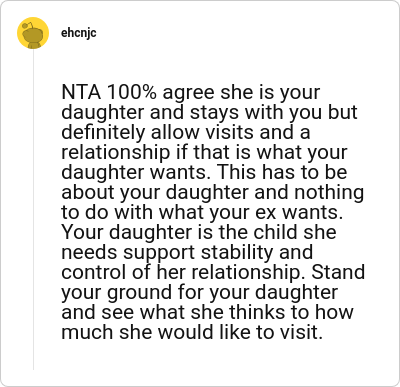Click the line 'needs support stability and'
This screenshot has width=400, height=387.
click(187, 252)
